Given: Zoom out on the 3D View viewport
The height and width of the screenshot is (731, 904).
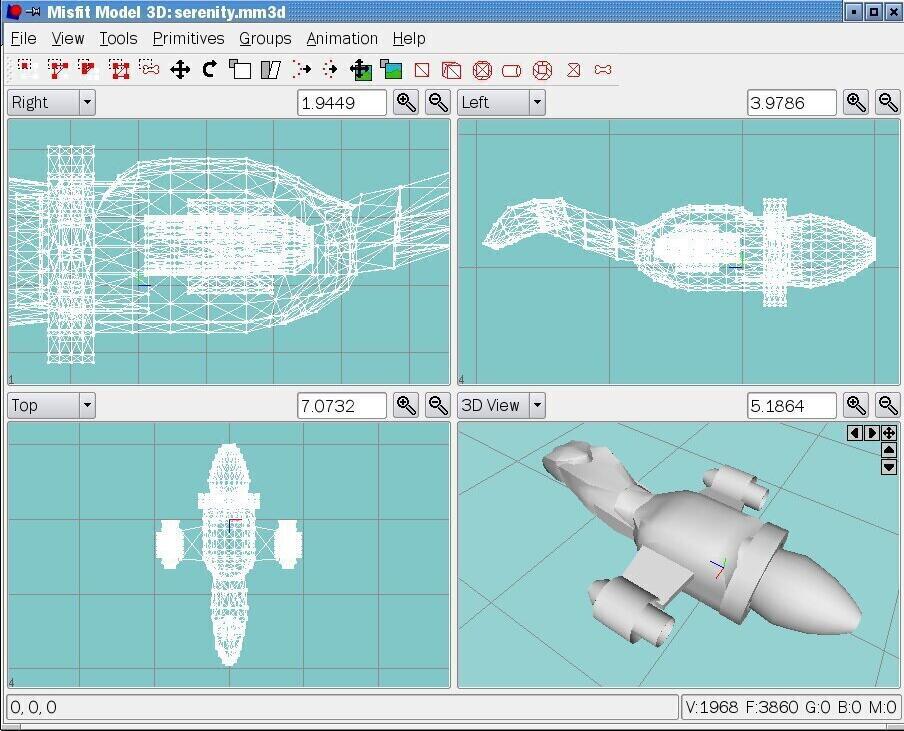Looking at the screenshot, I should (887, 405).
